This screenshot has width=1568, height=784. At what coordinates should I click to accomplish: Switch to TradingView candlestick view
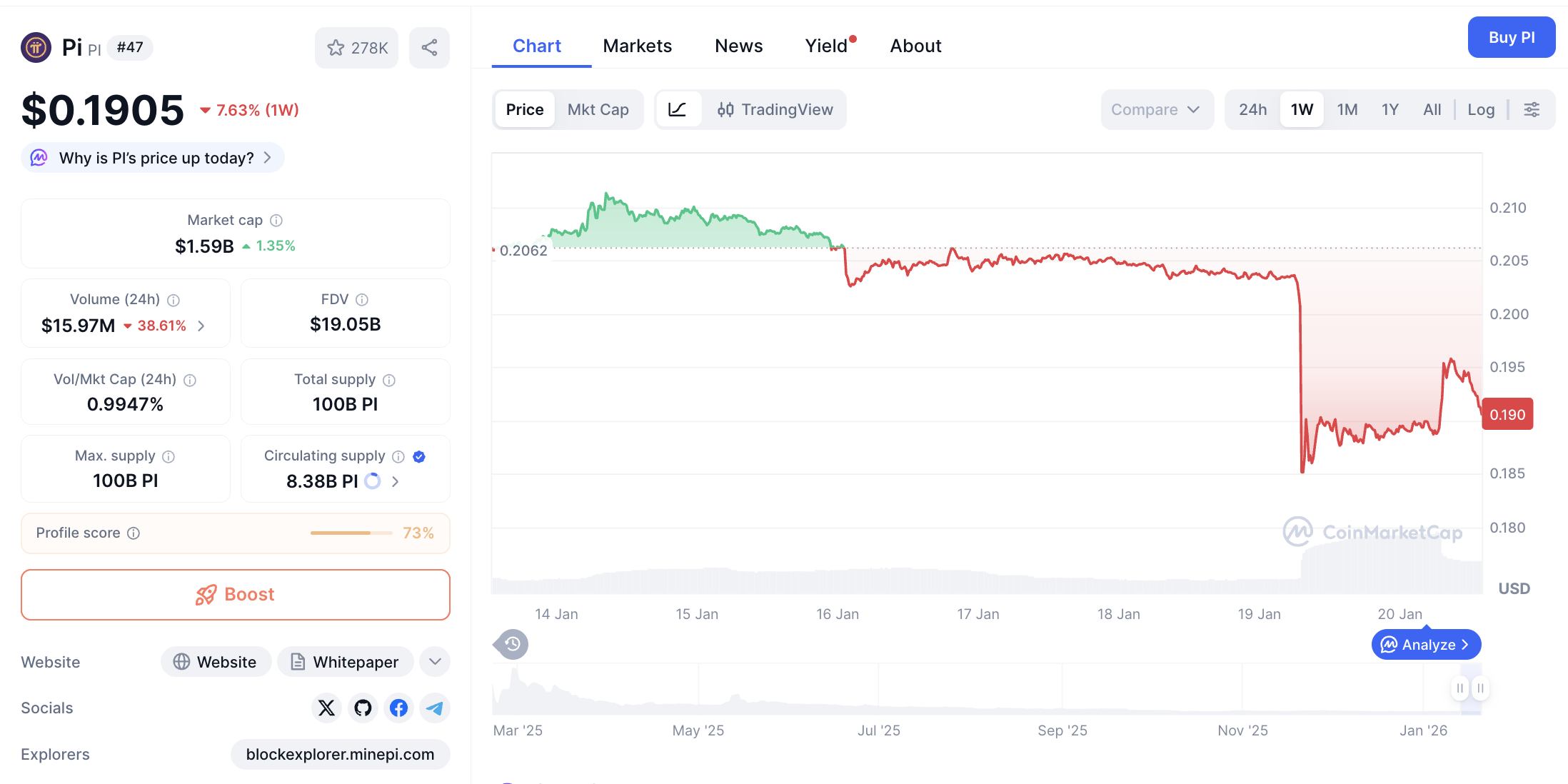click(x=775, y=109)
